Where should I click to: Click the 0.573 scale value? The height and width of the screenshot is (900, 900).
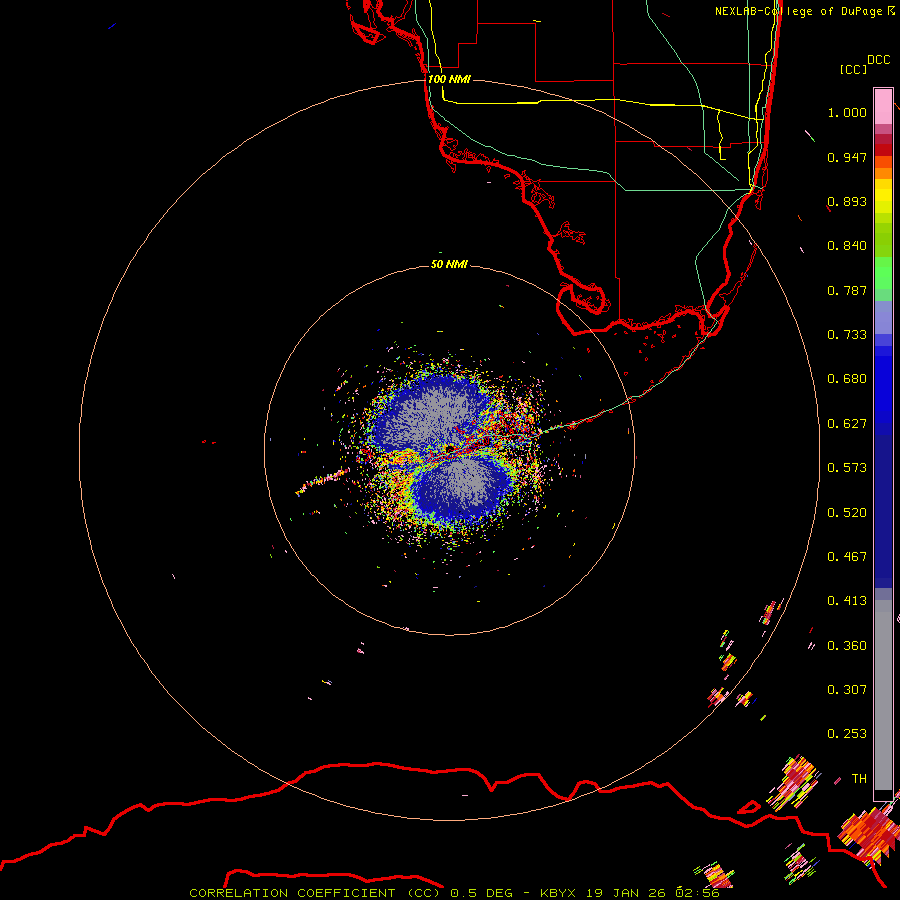847,468
